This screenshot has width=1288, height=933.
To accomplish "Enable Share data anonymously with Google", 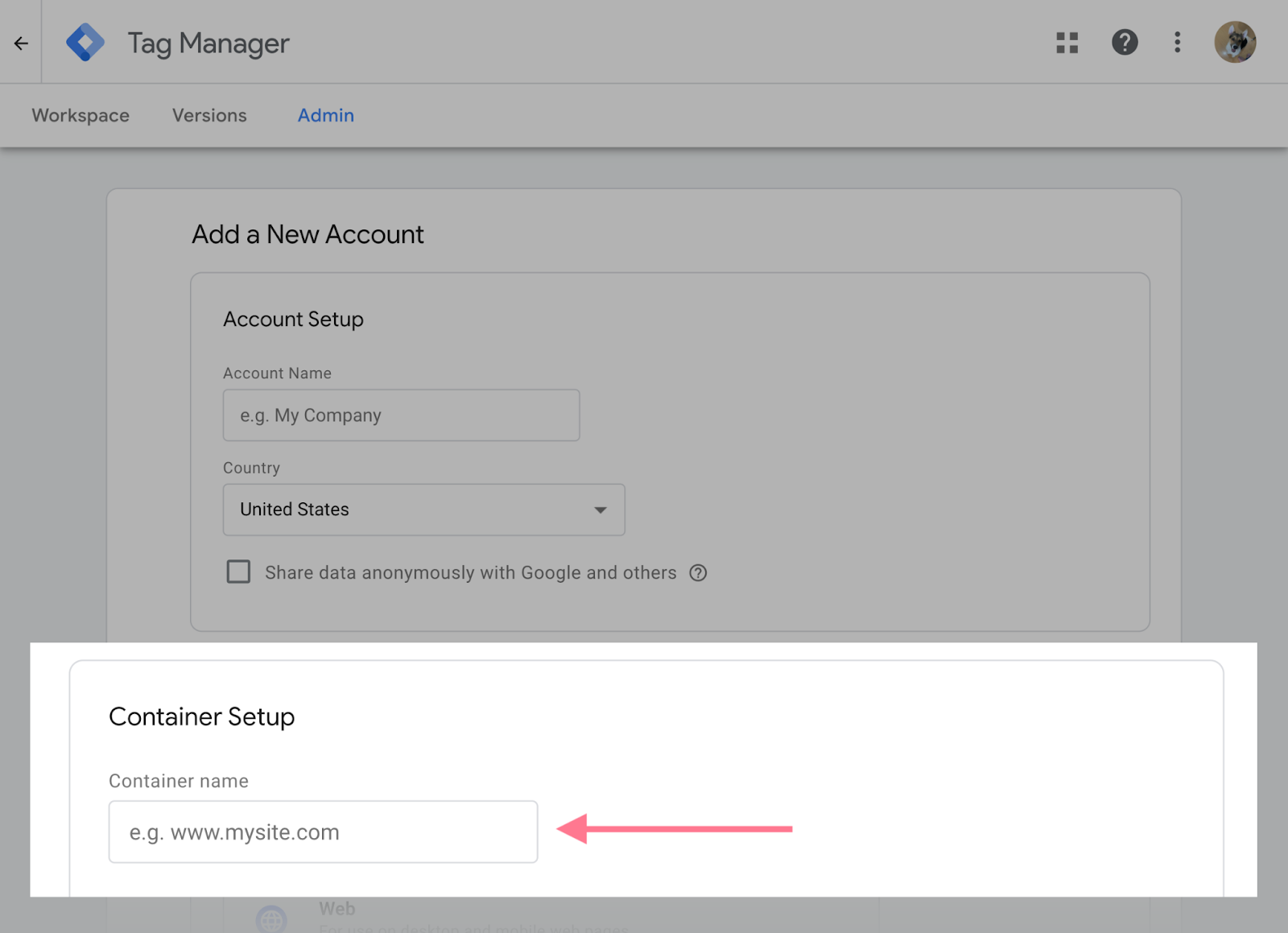I will point(238,572).
